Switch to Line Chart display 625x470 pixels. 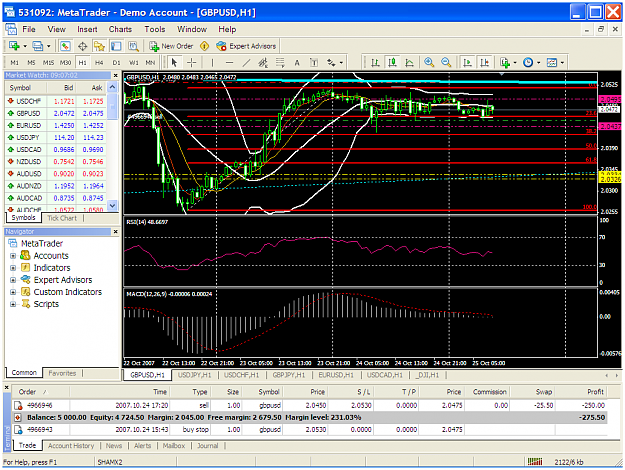tap(409, 63)
